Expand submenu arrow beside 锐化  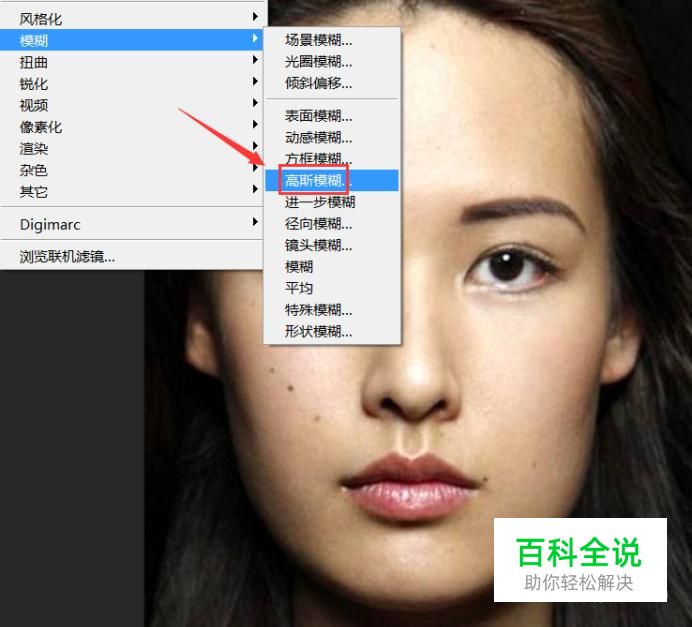(255, 81)
